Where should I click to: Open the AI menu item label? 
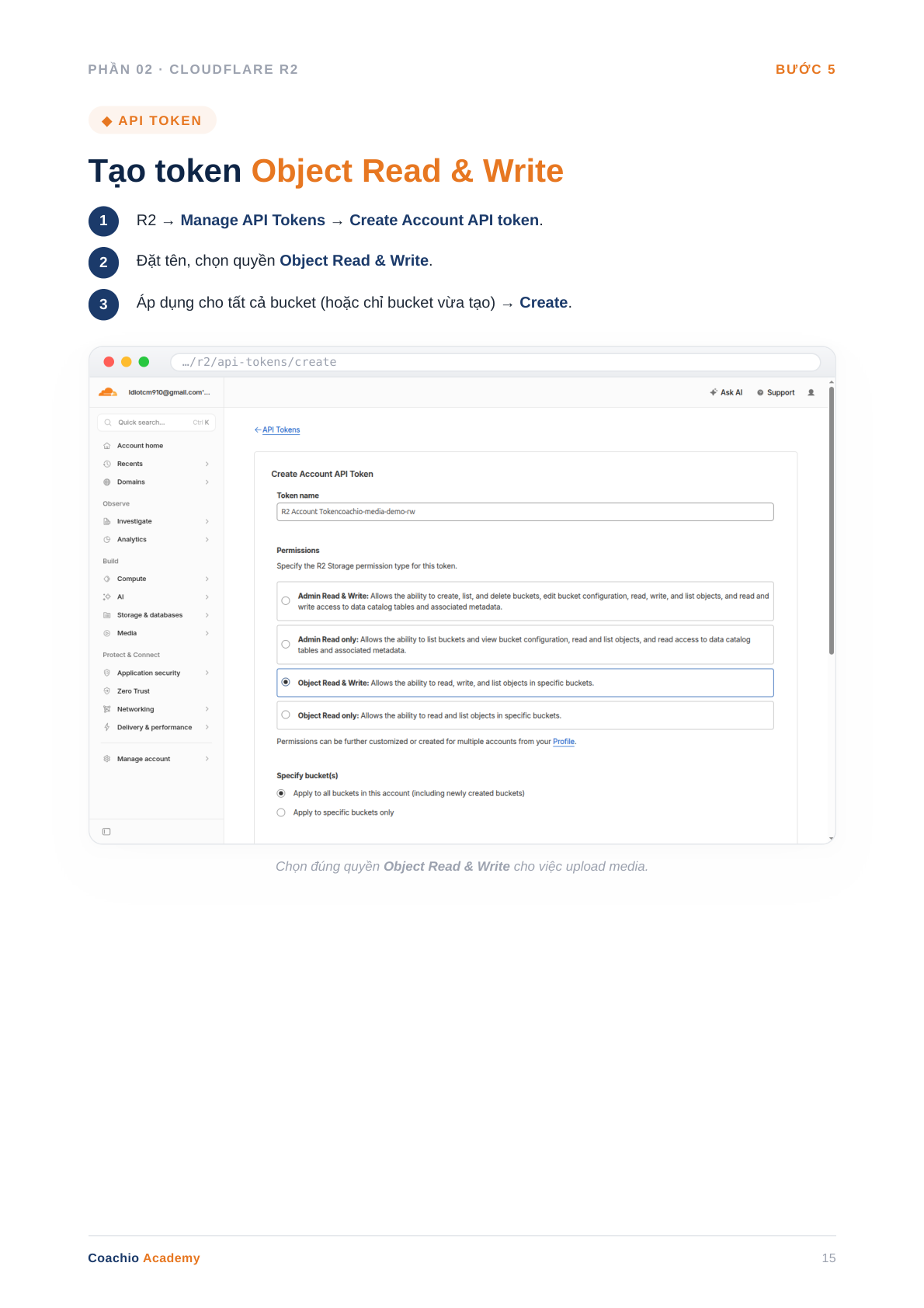[120, 597]
